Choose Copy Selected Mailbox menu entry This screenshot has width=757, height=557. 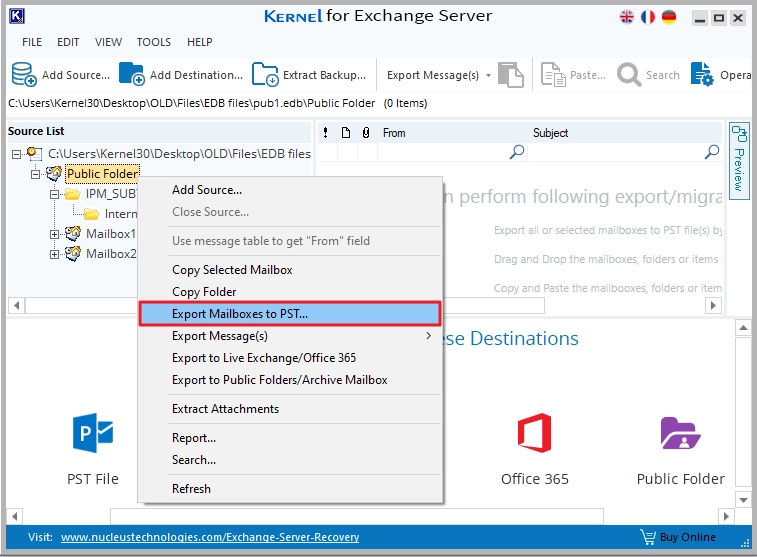tap(290, 270)
